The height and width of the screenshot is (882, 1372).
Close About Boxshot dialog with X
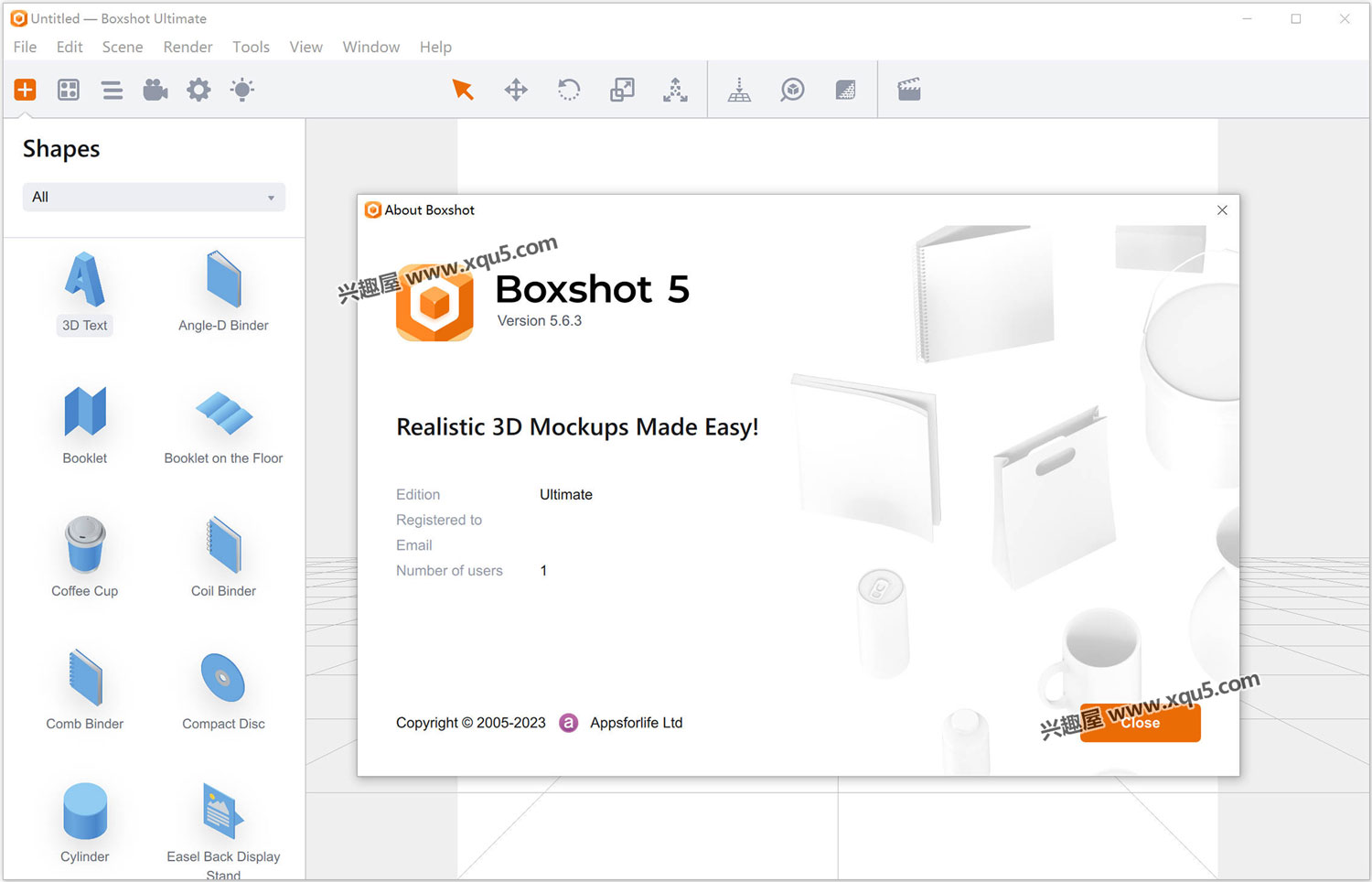point(1222,210)
